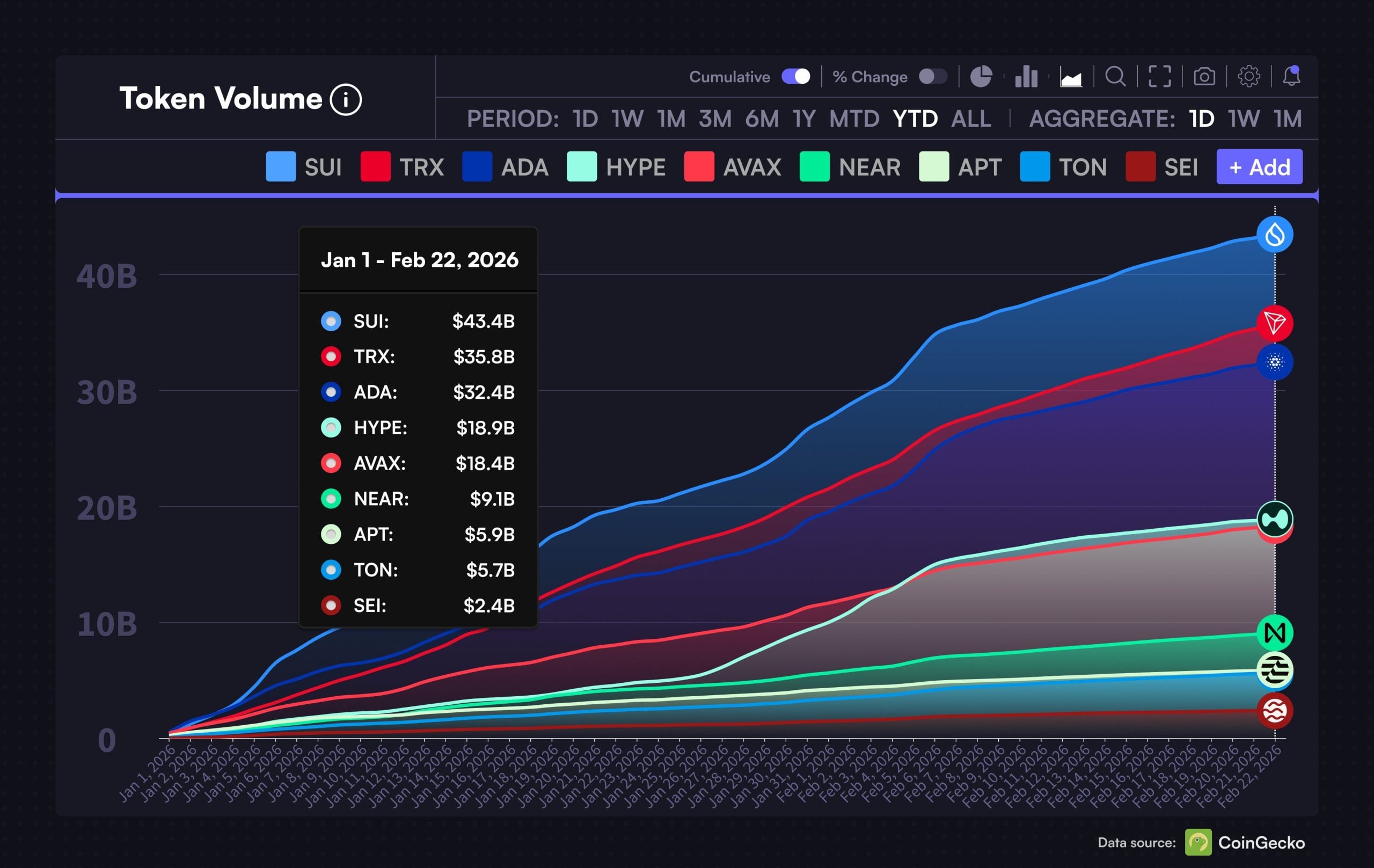Open fullscreen mode icon
Image resolution: width=1374 pixels, height=868 pixels.
click(x=1159, y=76)
